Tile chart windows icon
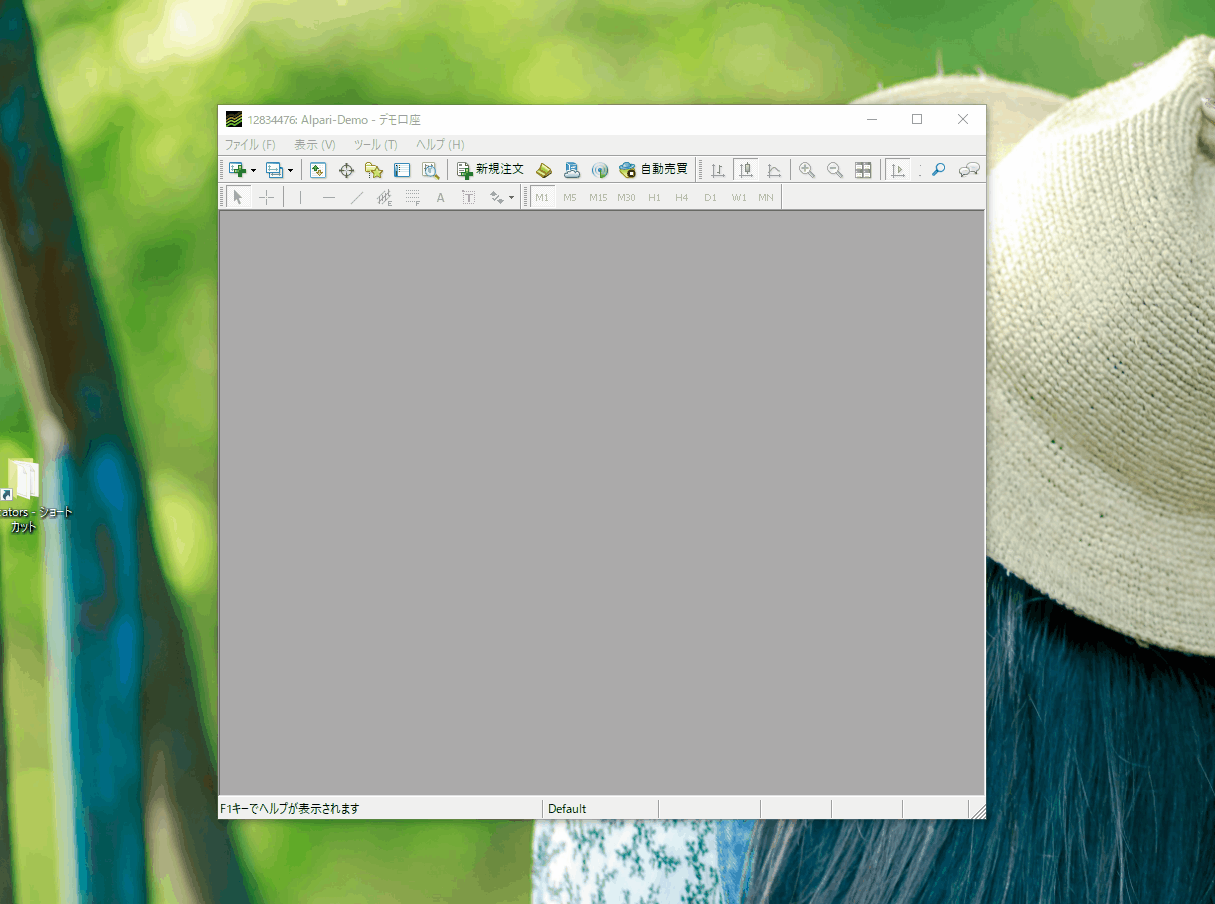 coord(863,170)
